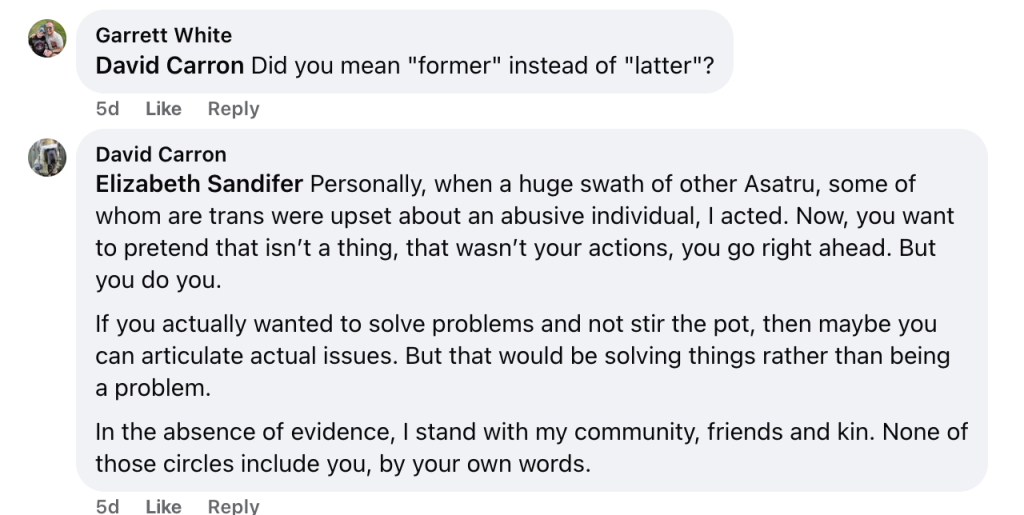This screenshot has height=515, width=1024.
Task: Click the Elizabeth Sandifer mention tag
Action: (x=199, y=185)
